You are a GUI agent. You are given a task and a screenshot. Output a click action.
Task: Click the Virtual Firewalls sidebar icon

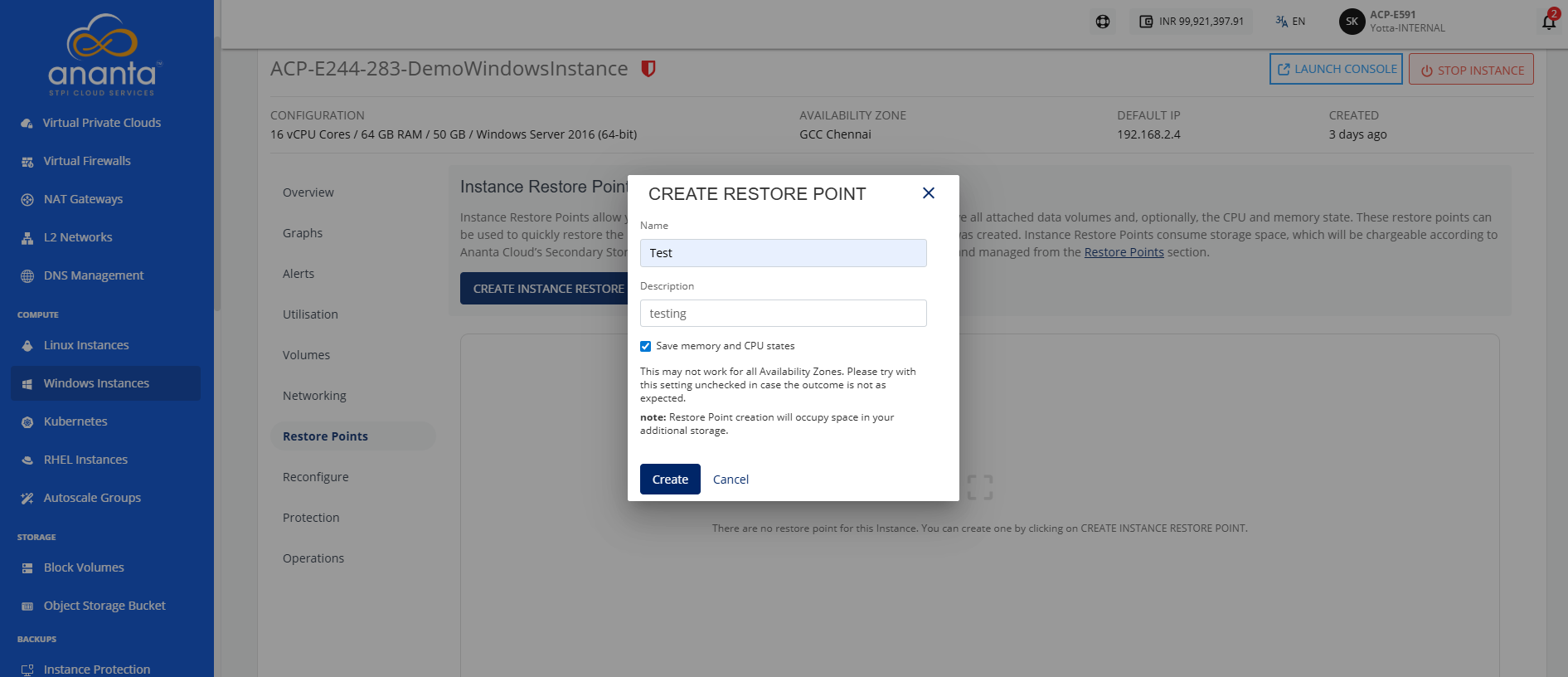(27, 161)
